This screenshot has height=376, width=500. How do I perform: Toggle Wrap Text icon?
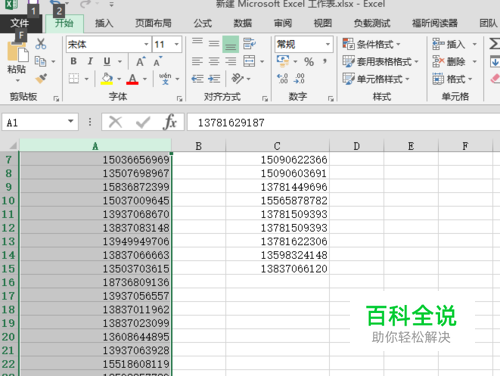249,44
